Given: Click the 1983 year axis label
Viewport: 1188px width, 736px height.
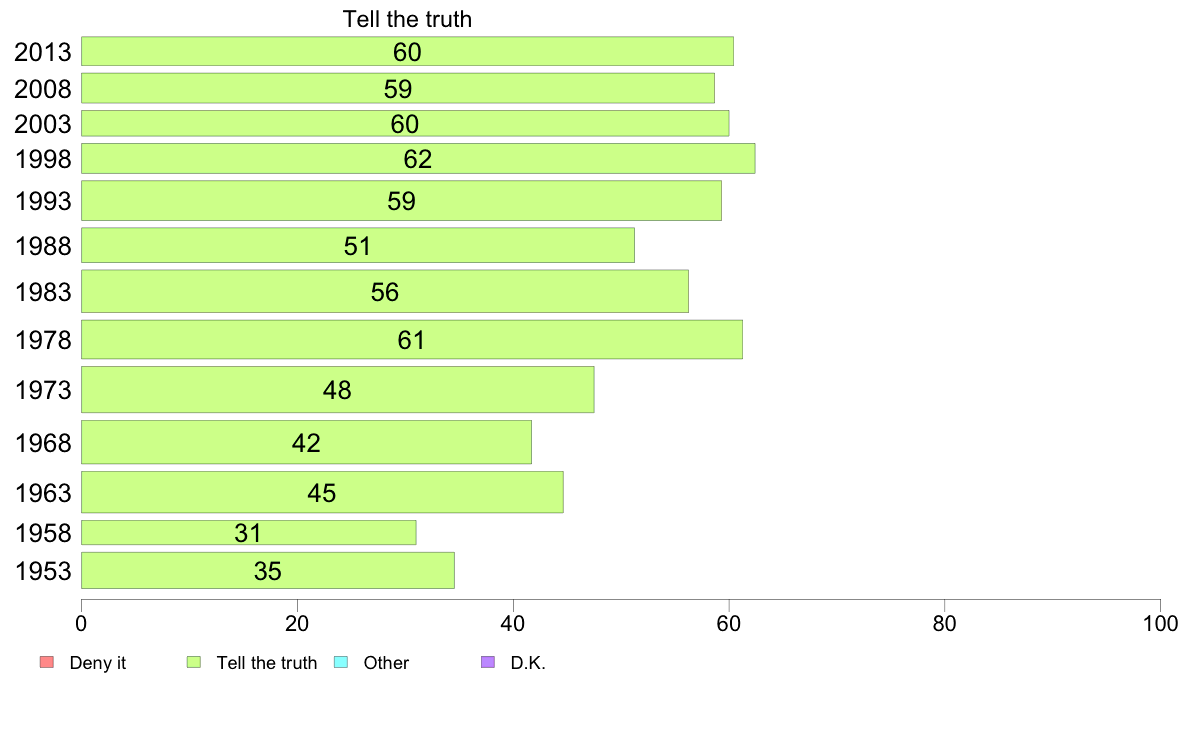Looking at the screenshot, I should (x=43, y=292).
